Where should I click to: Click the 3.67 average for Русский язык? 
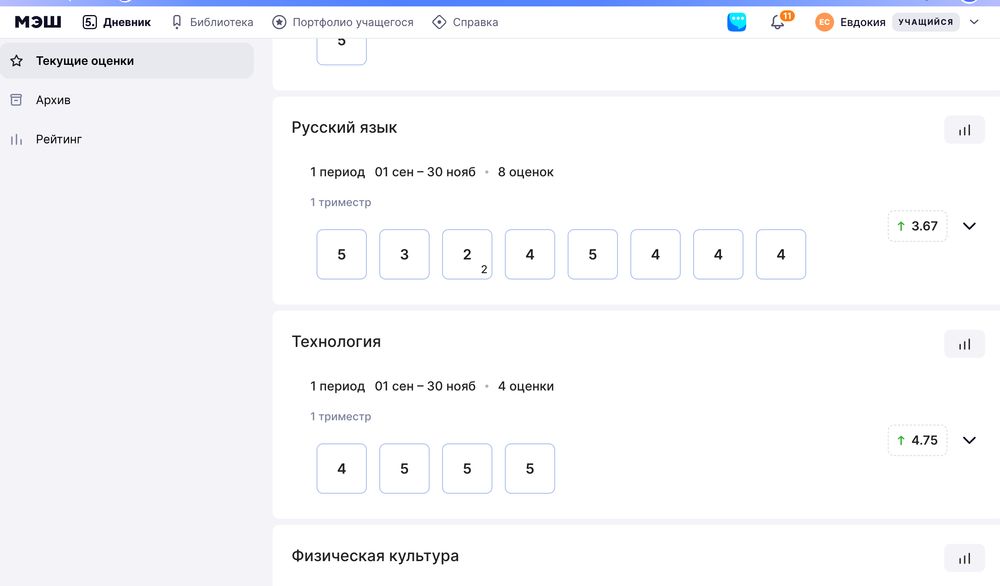coord(917,226)
